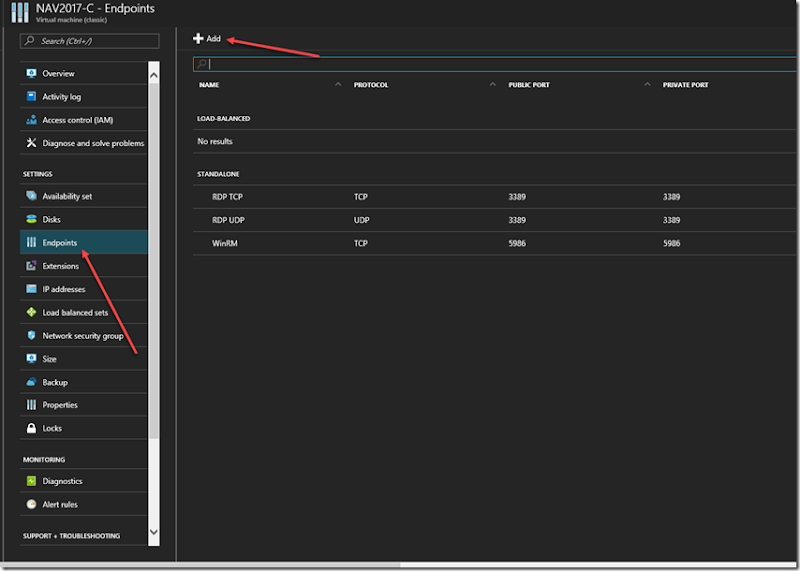Click the Properties bars icon
The height and width of the screenshot is (571, 800).
point(31,405)
